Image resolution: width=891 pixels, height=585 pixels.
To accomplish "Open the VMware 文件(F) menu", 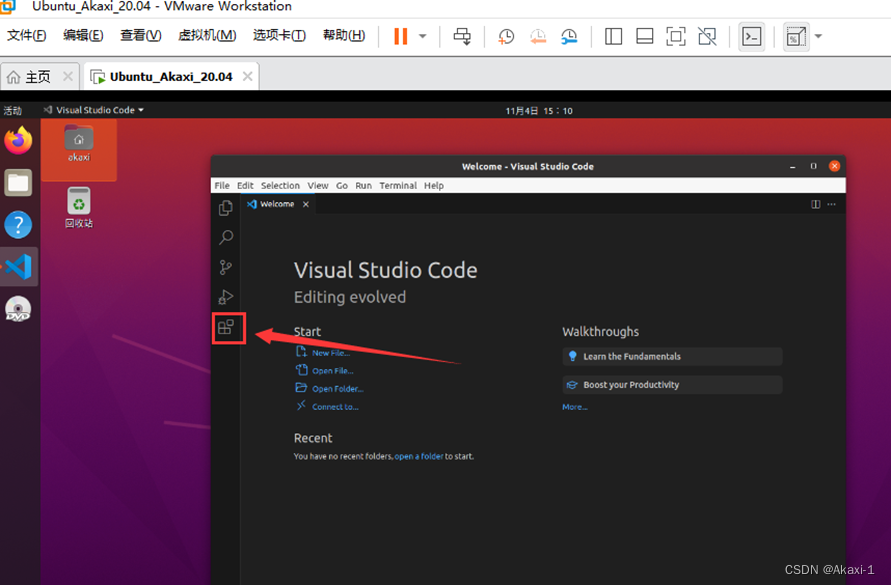I will 26,35.
